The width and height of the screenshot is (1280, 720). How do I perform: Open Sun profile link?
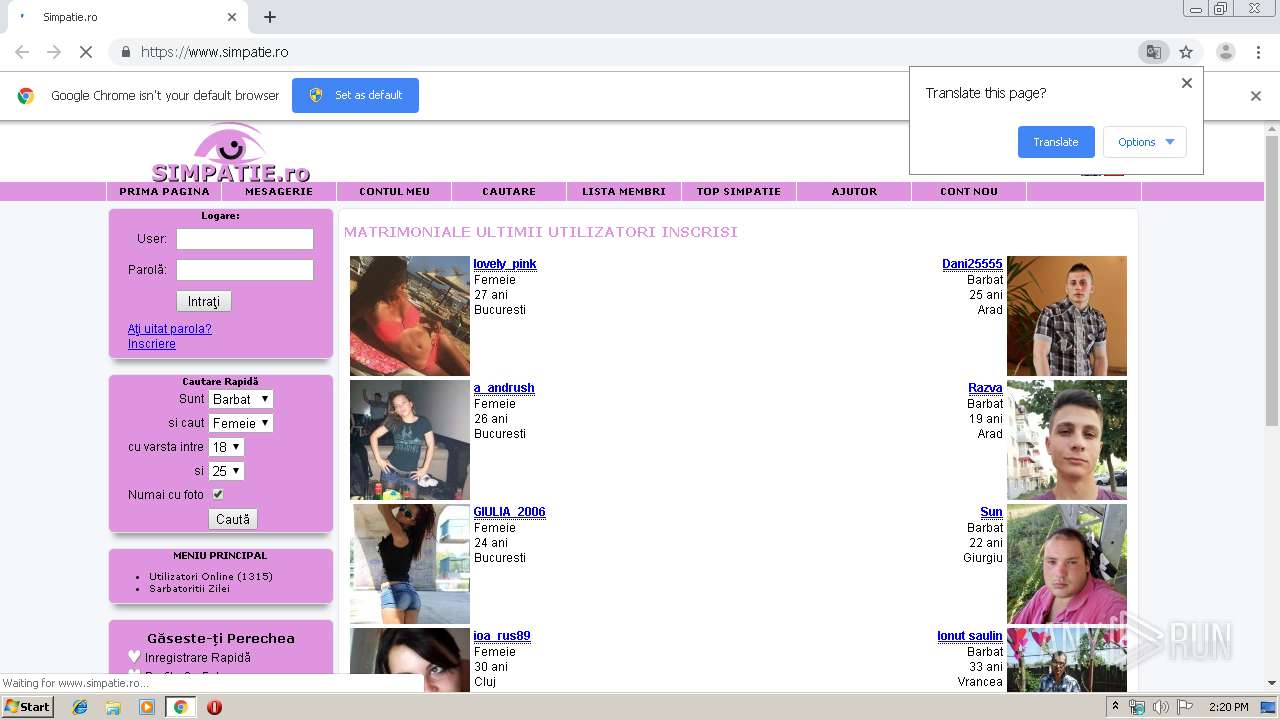click(991, 512)
